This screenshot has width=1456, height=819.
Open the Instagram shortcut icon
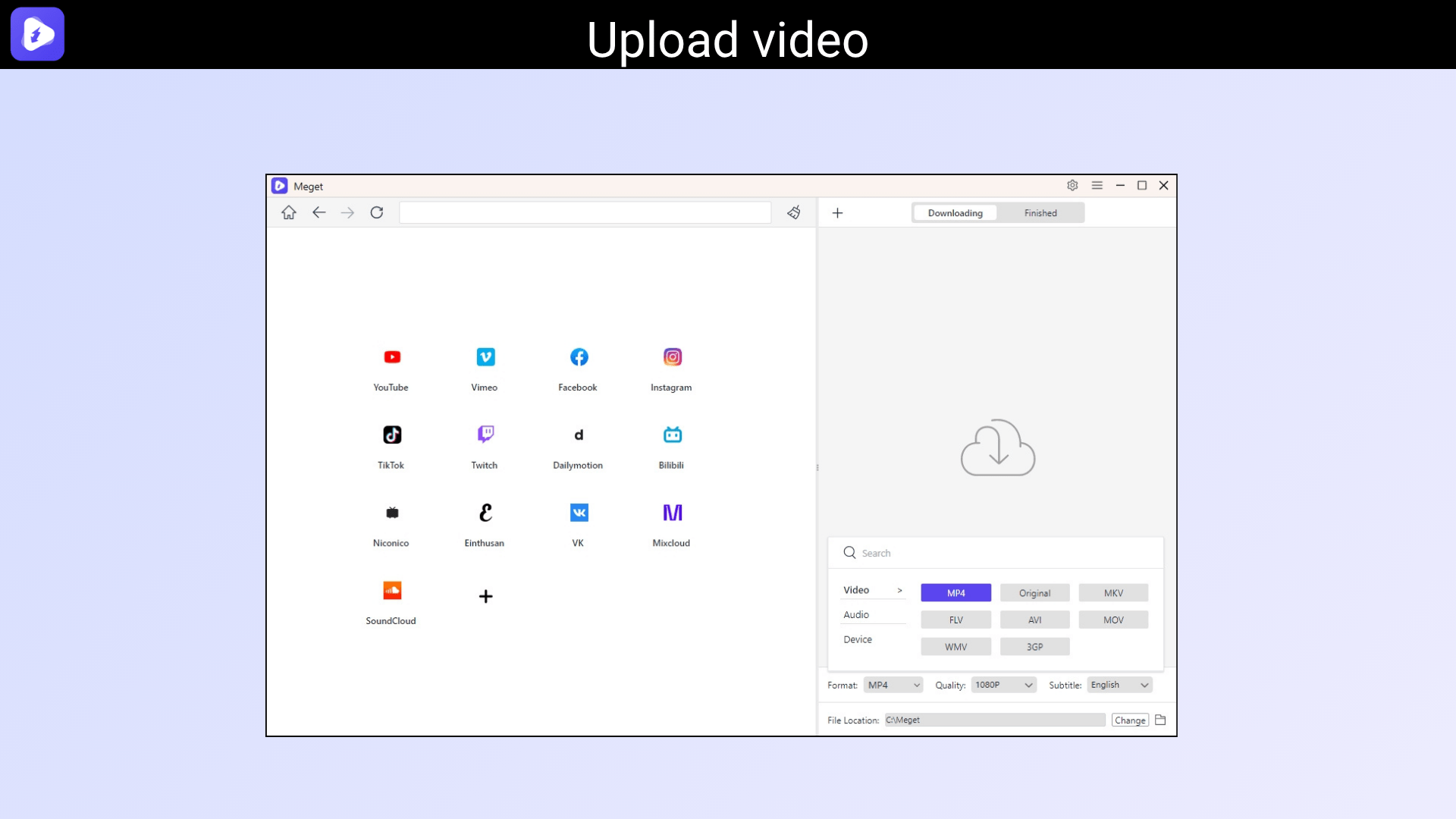pyautogui.click(x=673, y=357)
